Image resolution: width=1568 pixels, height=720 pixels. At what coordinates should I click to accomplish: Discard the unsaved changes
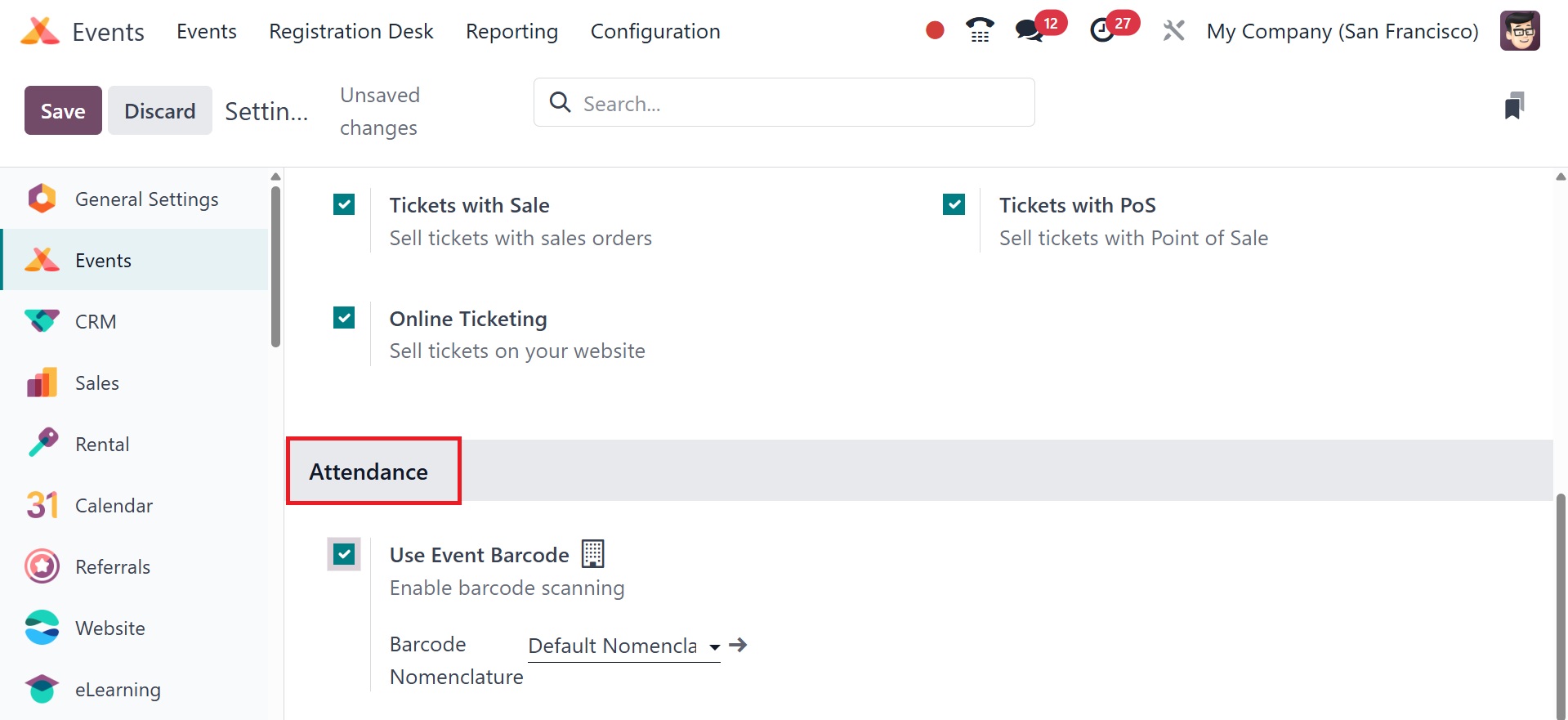[159, 110]
